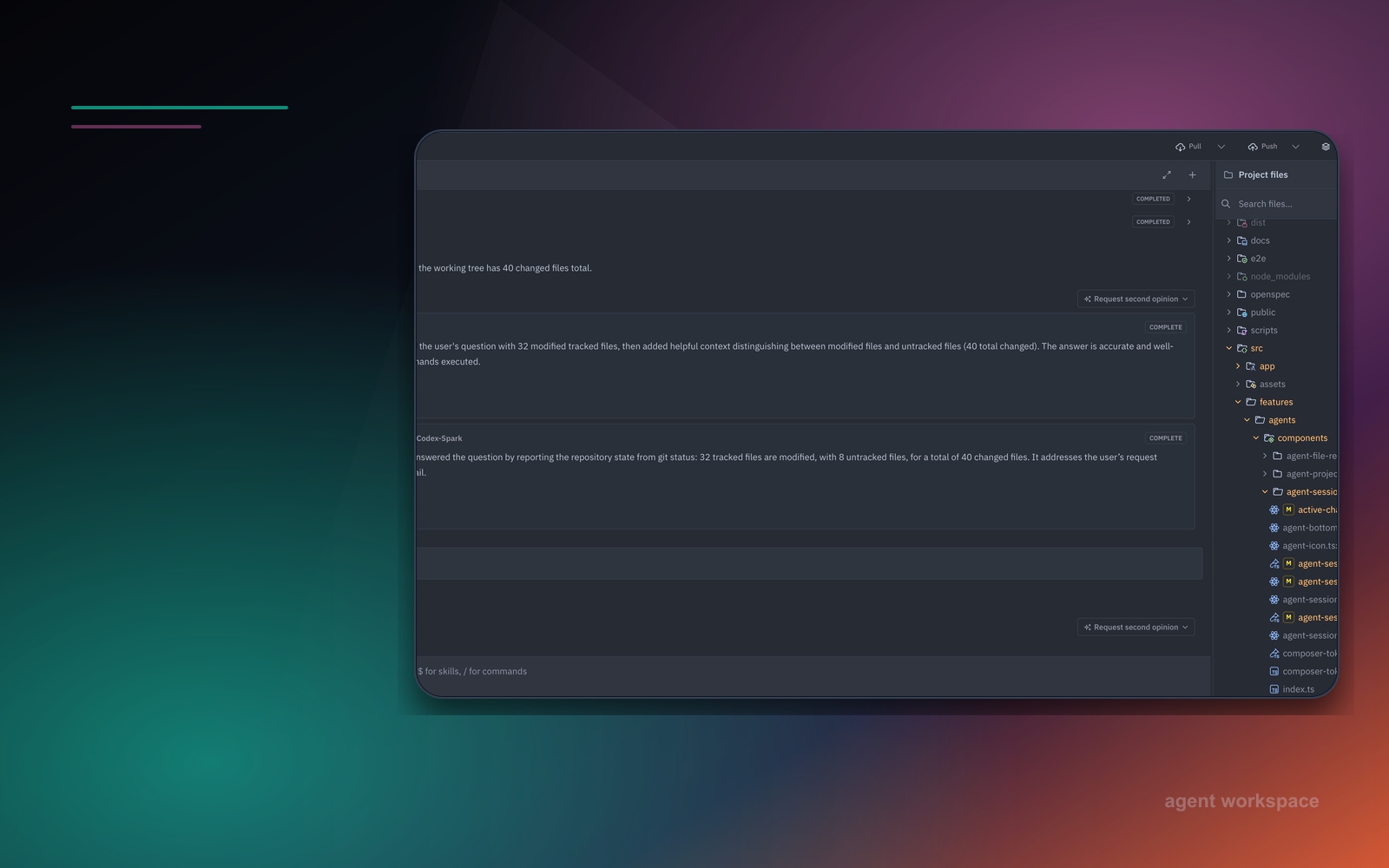Click the Search files input field
1389x868 pixels.
(1276, 204)
